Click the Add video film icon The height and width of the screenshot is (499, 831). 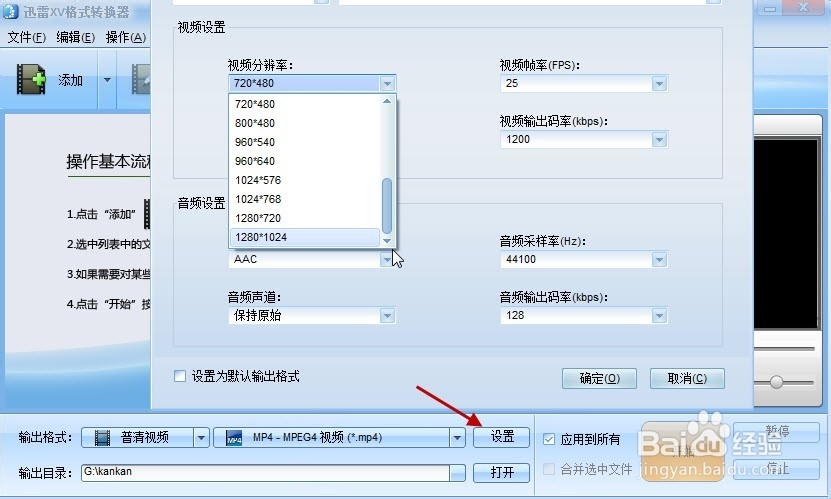click(31, 79)
